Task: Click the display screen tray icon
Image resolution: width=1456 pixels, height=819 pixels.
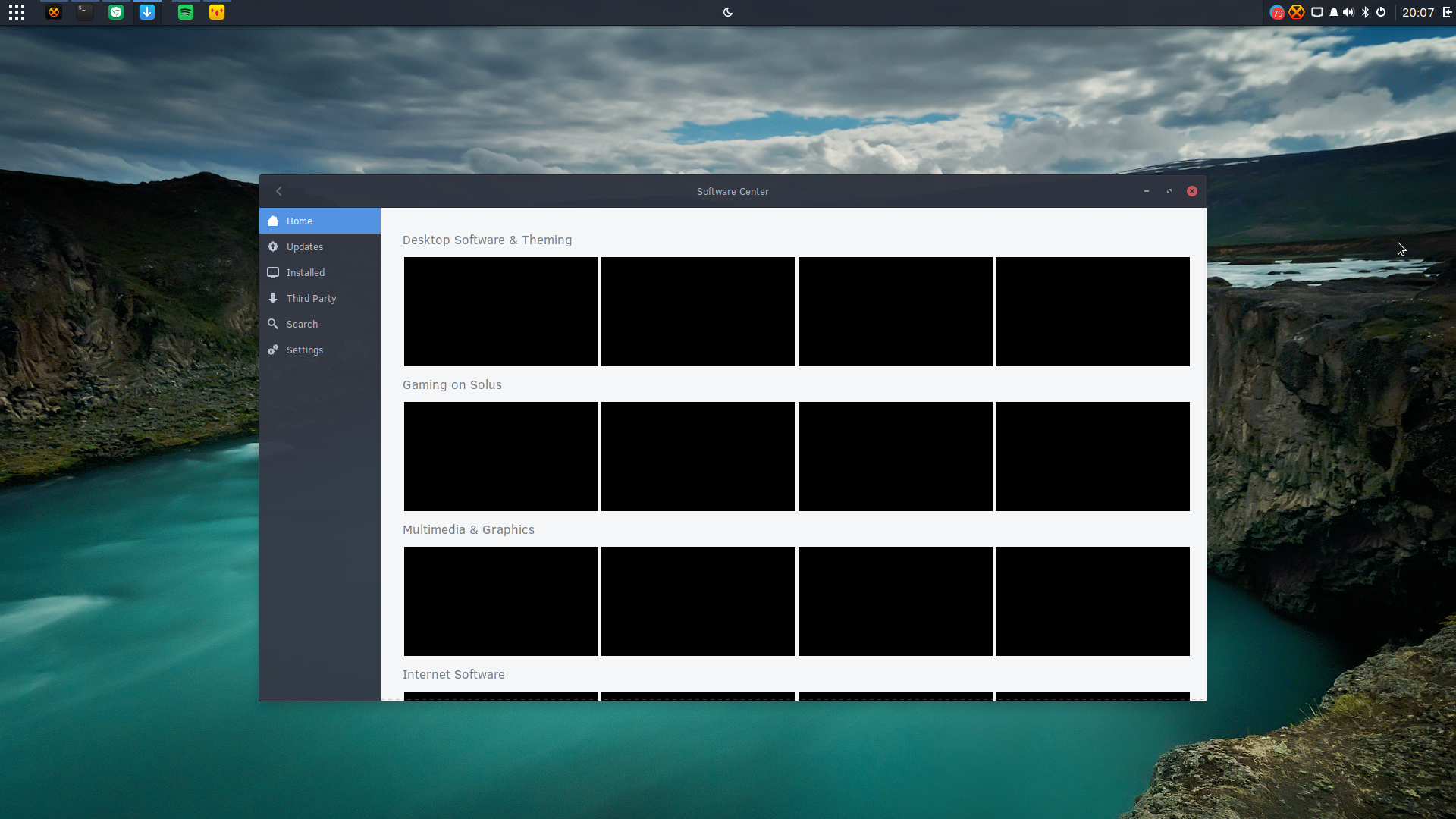Action: pyautogui.click(x=1317, y=12)
